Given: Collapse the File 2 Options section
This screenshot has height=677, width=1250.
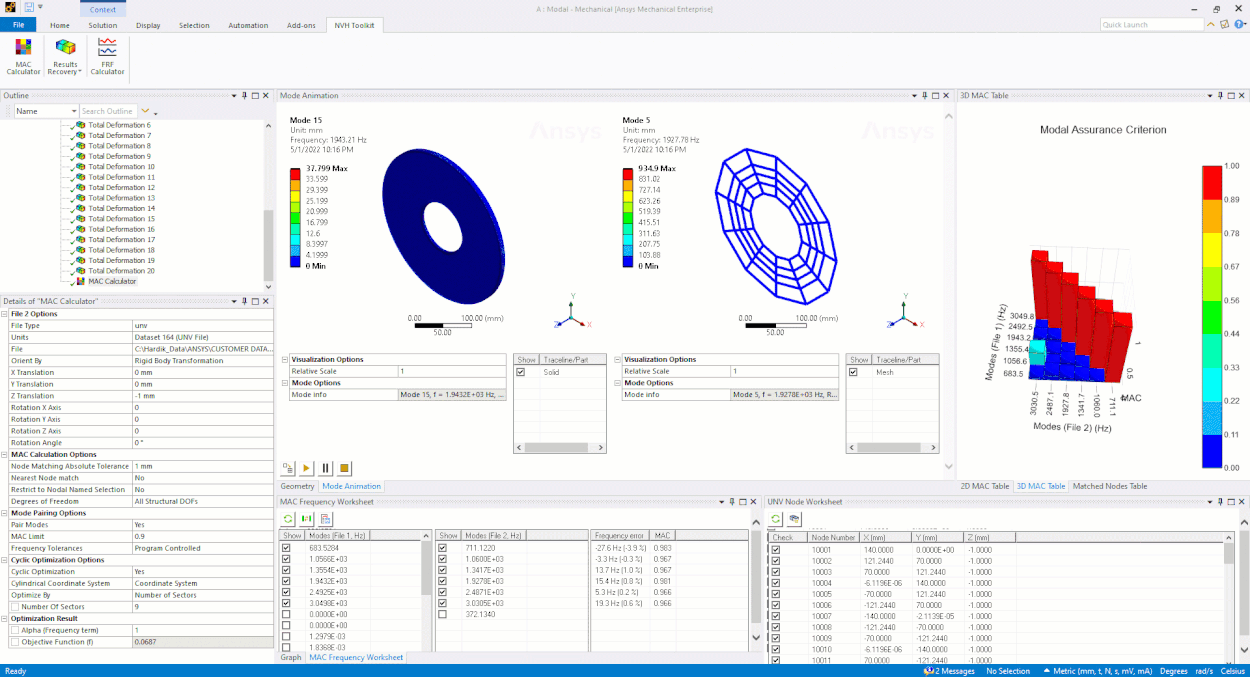Looking at the screenshot, I should tap(5, 314).
